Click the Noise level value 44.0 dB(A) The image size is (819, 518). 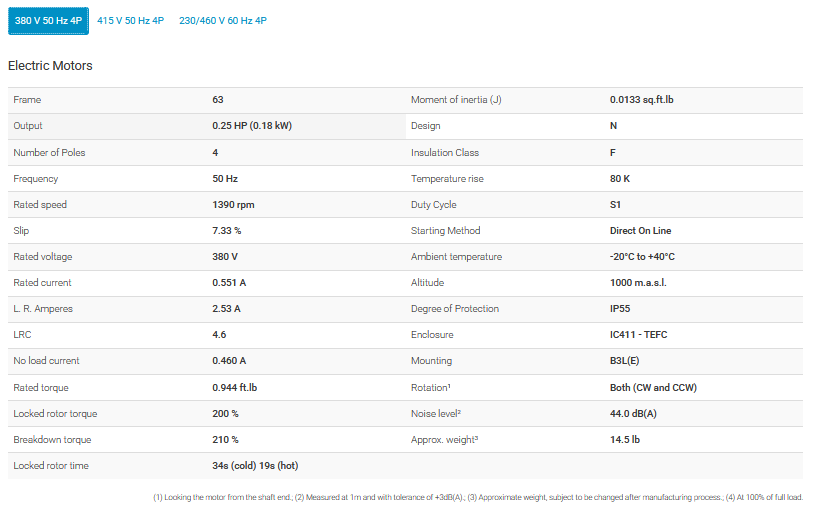click(x=633, y=413)
